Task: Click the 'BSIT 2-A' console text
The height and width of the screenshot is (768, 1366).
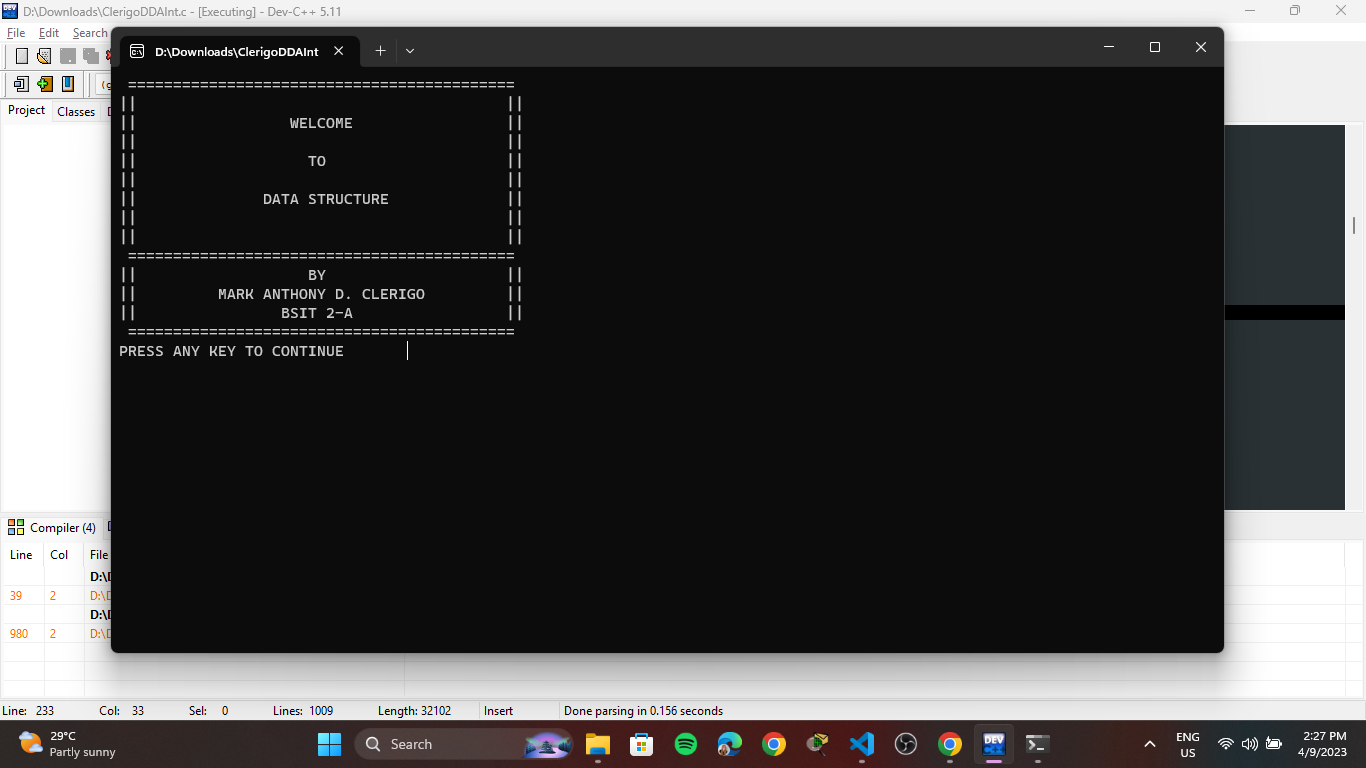Action: tap(317, 313)
